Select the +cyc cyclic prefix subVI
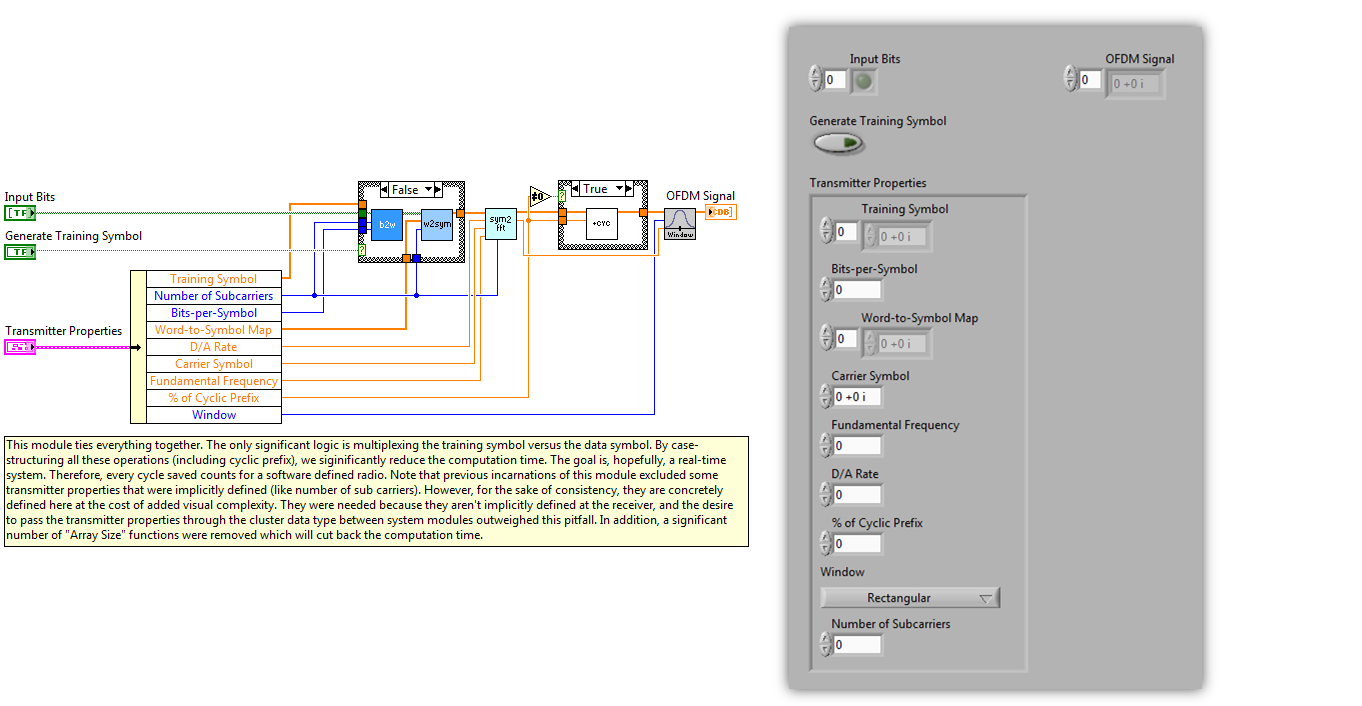Viewport: 1362px width, 706px height. [x=602, y=224]
